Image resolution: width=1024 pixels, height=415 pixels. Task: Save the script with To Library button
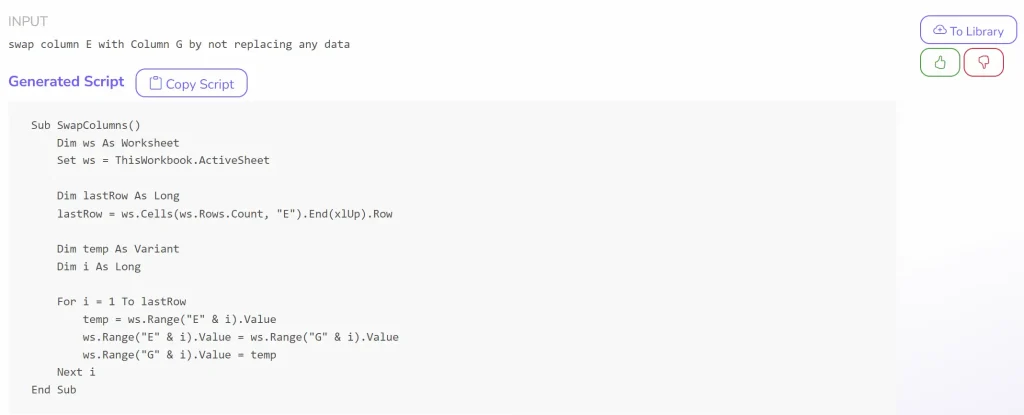tap(968, 31)
